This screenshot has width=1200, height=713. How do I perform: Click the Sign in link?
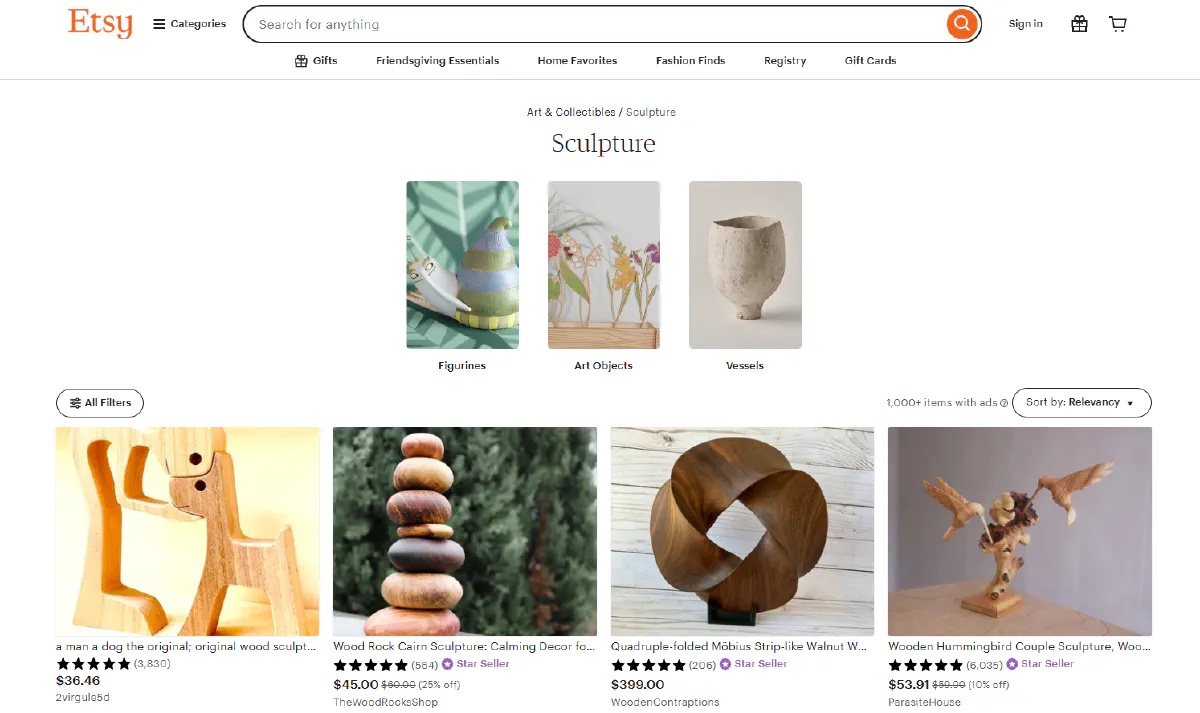(x=1025, y=23)
